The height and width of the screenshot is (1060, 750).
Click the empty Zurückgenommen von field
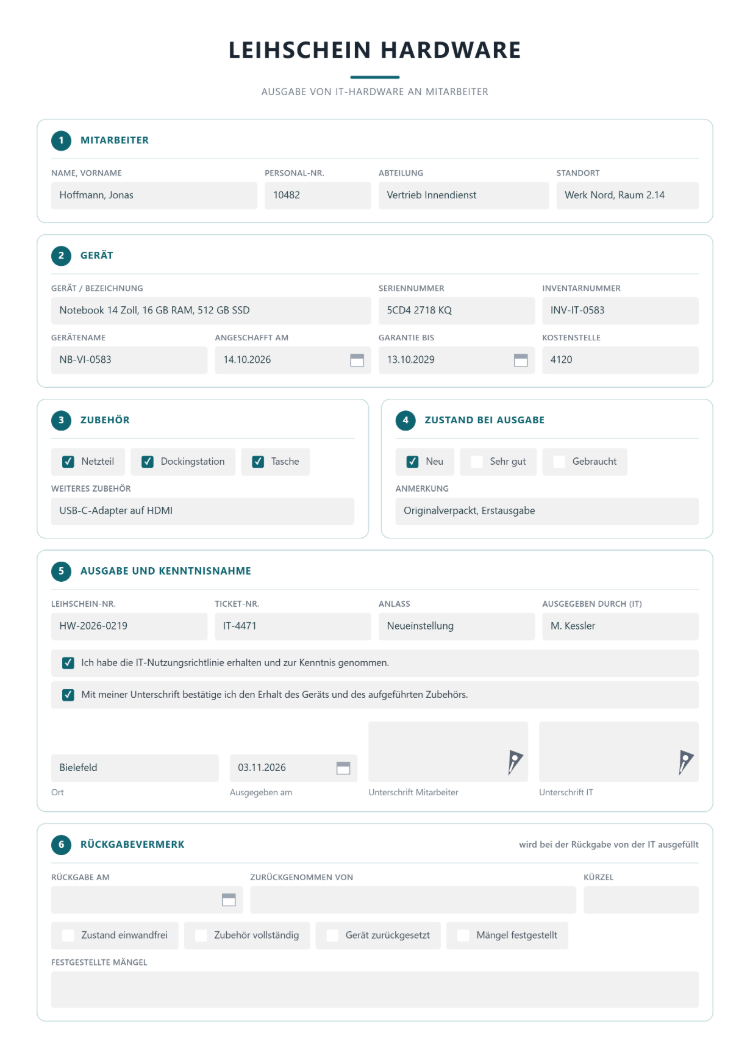413,900
